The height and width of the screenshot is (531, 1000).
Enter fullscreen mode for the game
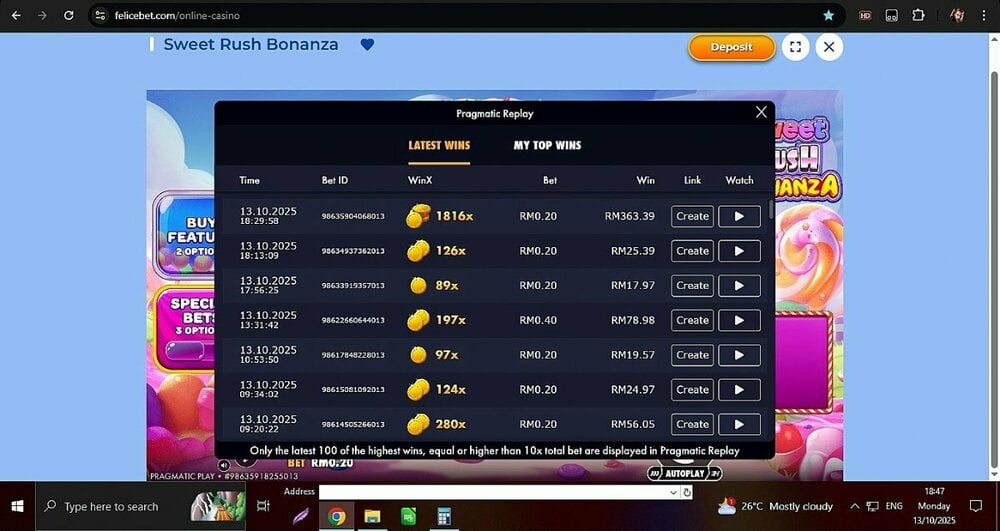795,47
